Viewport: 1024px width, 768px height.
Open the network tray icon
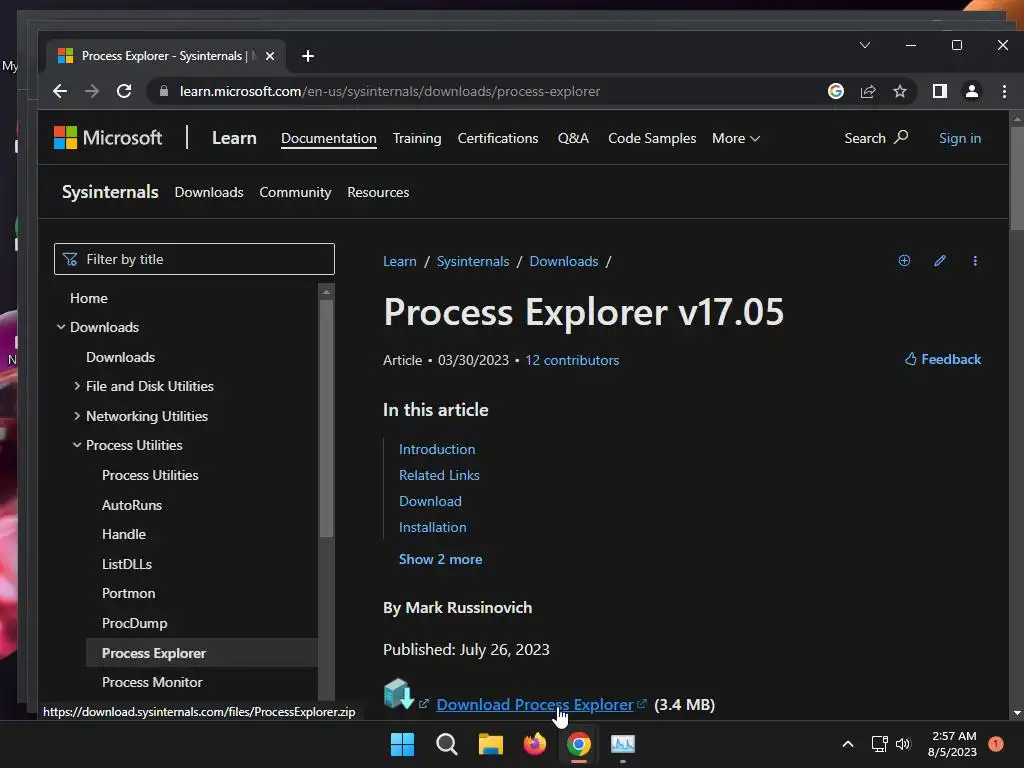coord(879,744)
